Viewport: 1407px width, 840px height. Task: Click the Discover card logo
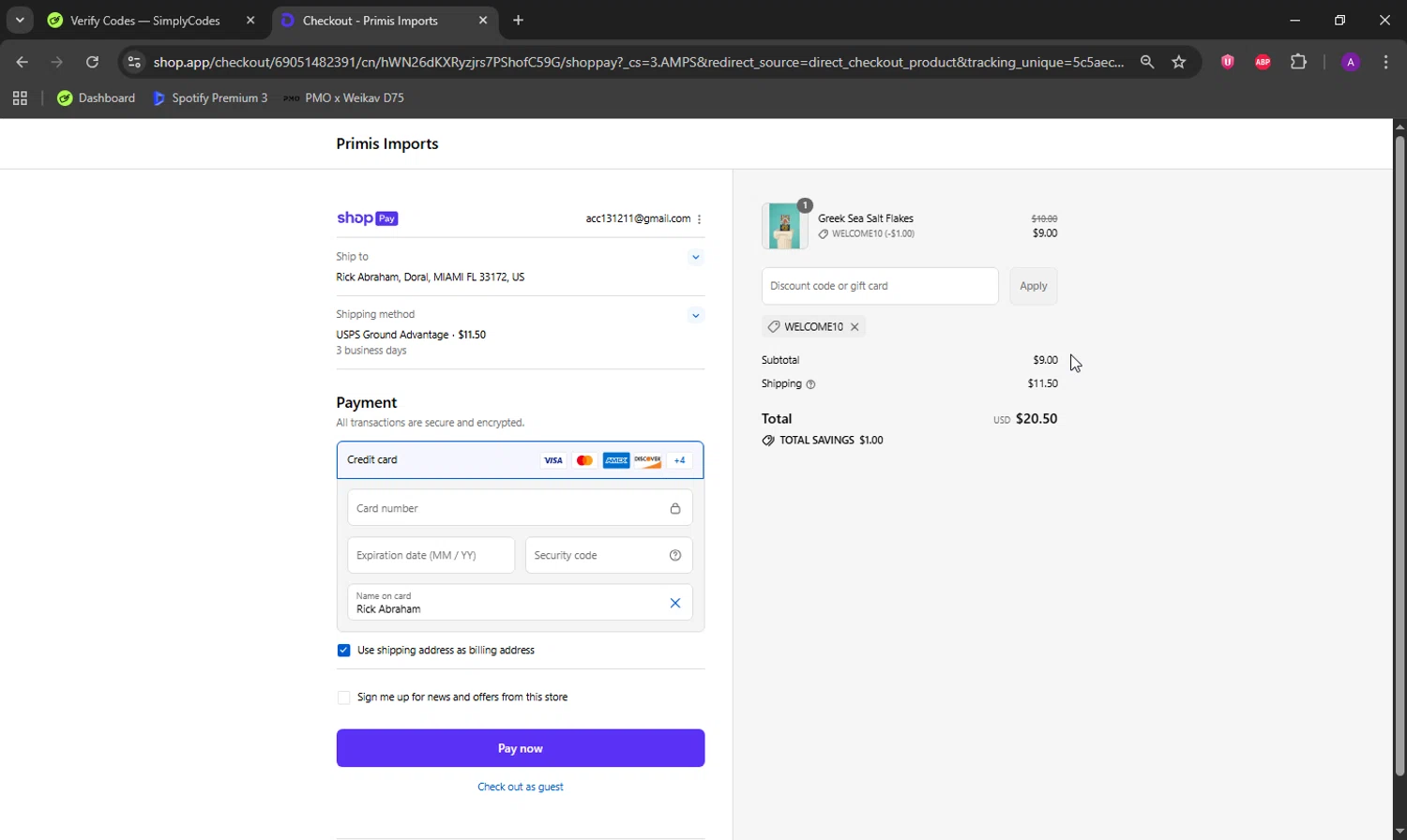647,460
